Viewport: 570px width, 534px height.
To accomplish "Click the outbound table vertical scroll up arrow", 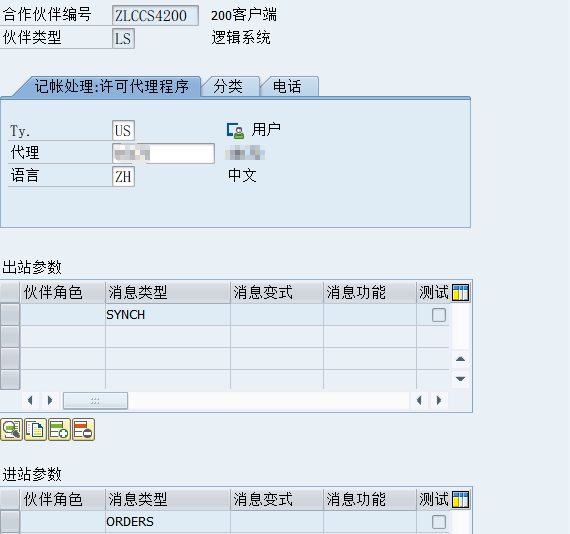I will pos(461,359).
